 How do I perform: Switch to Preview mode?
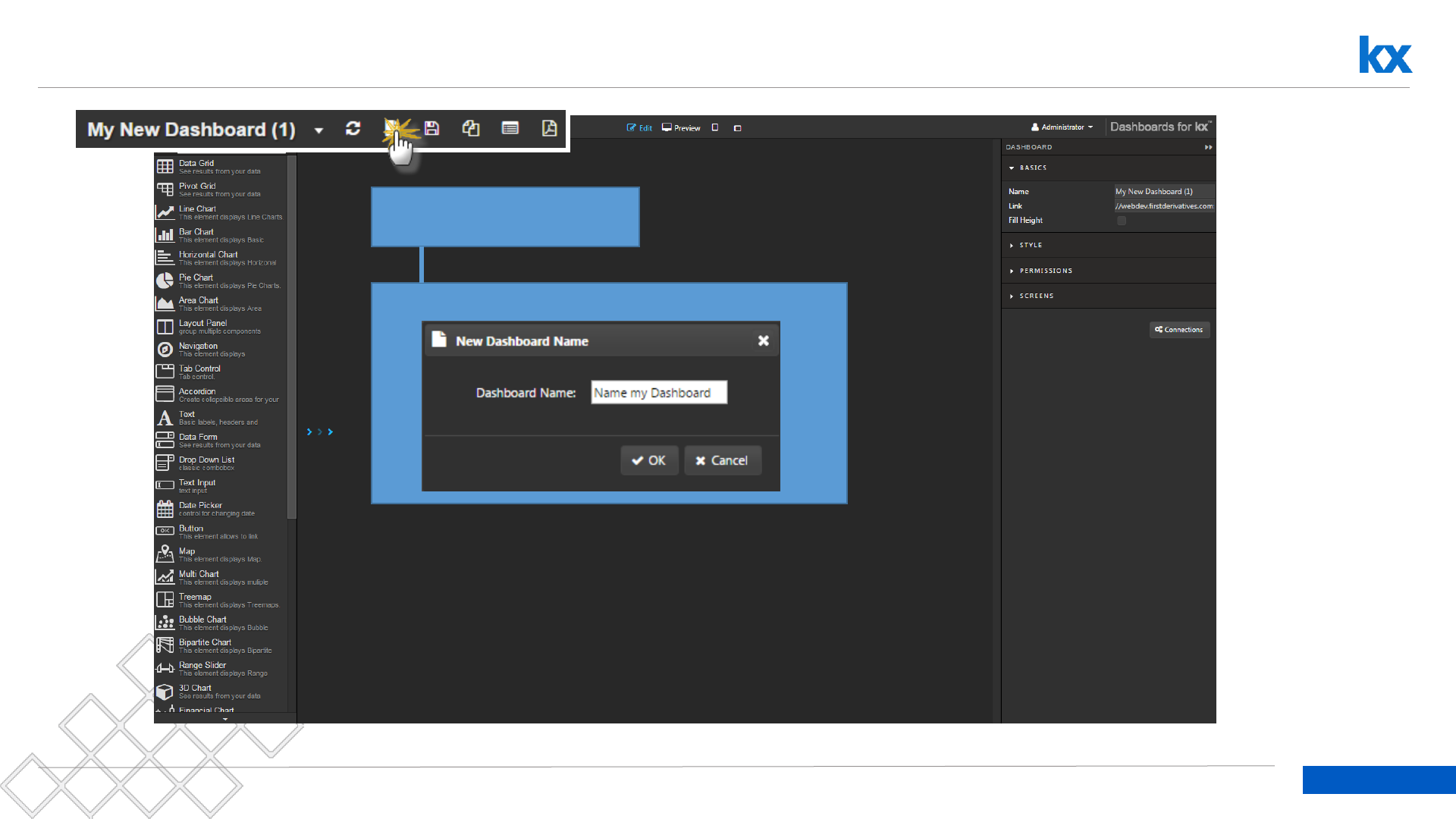click(681, 127)
